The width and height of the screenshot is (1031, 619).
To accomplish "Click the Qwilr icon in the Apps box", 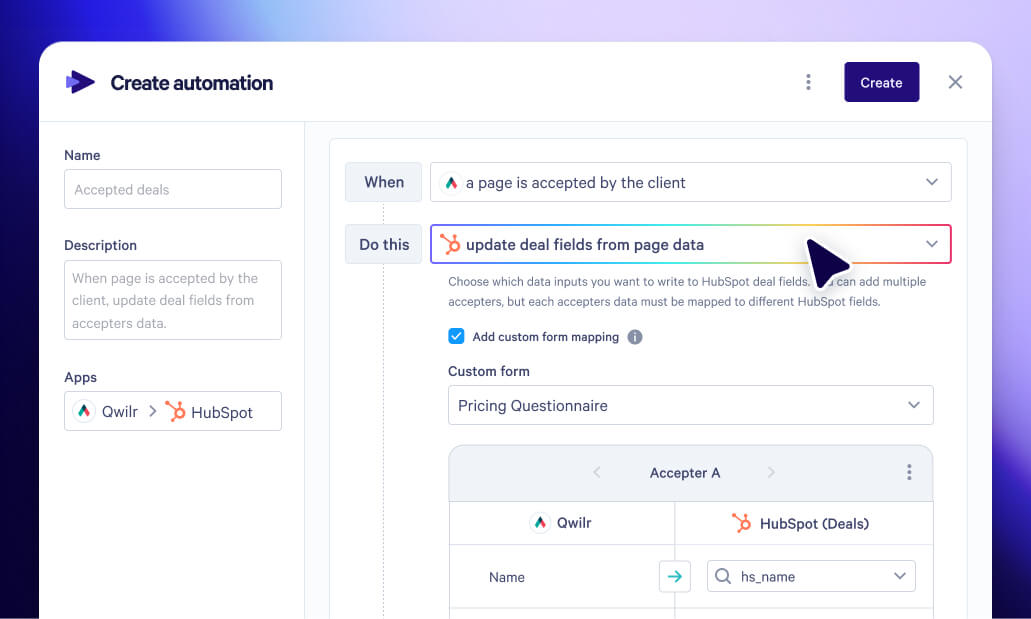I will [84, 411].
